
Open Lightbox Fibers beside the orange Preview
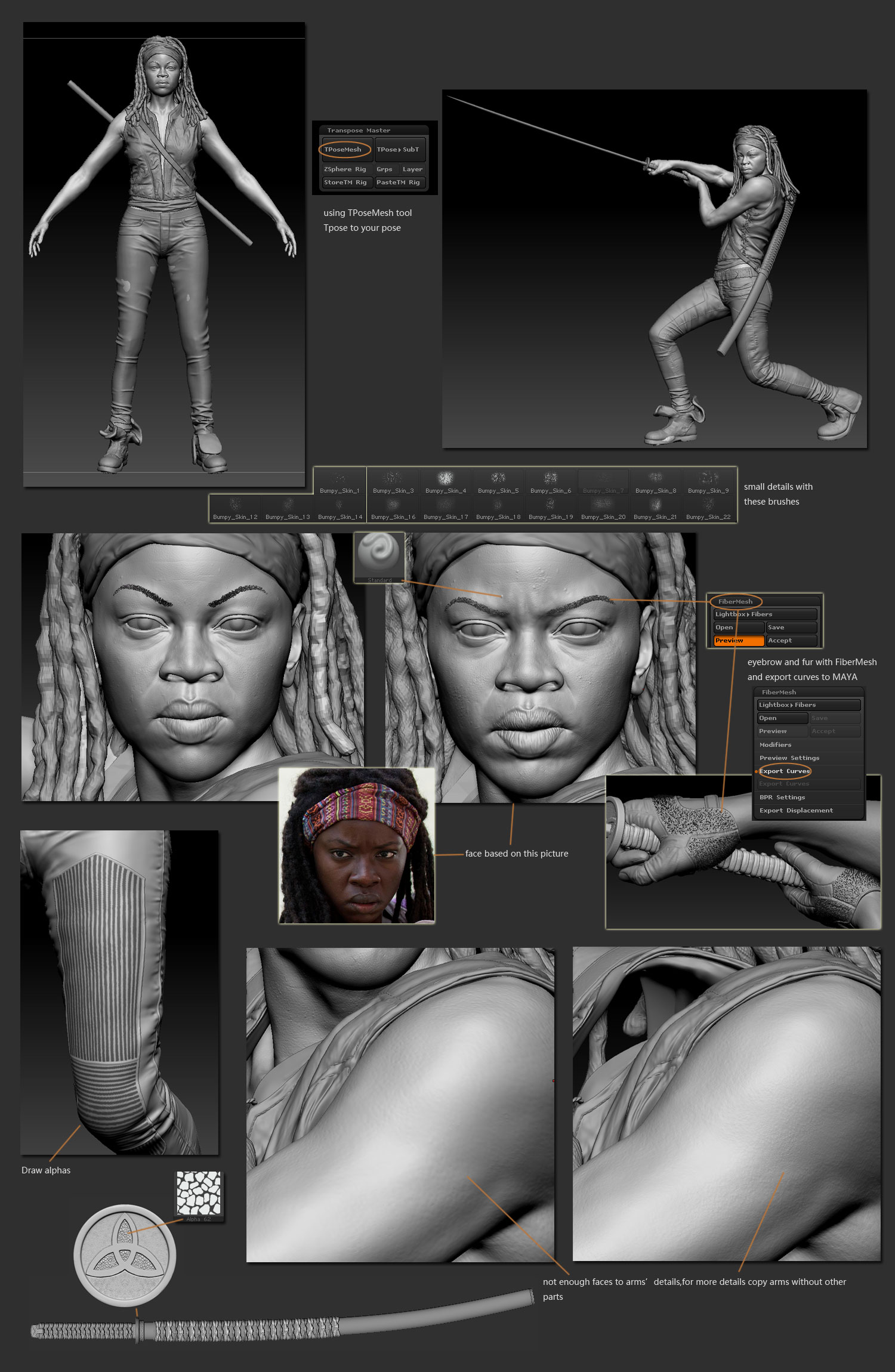[766, 614]
